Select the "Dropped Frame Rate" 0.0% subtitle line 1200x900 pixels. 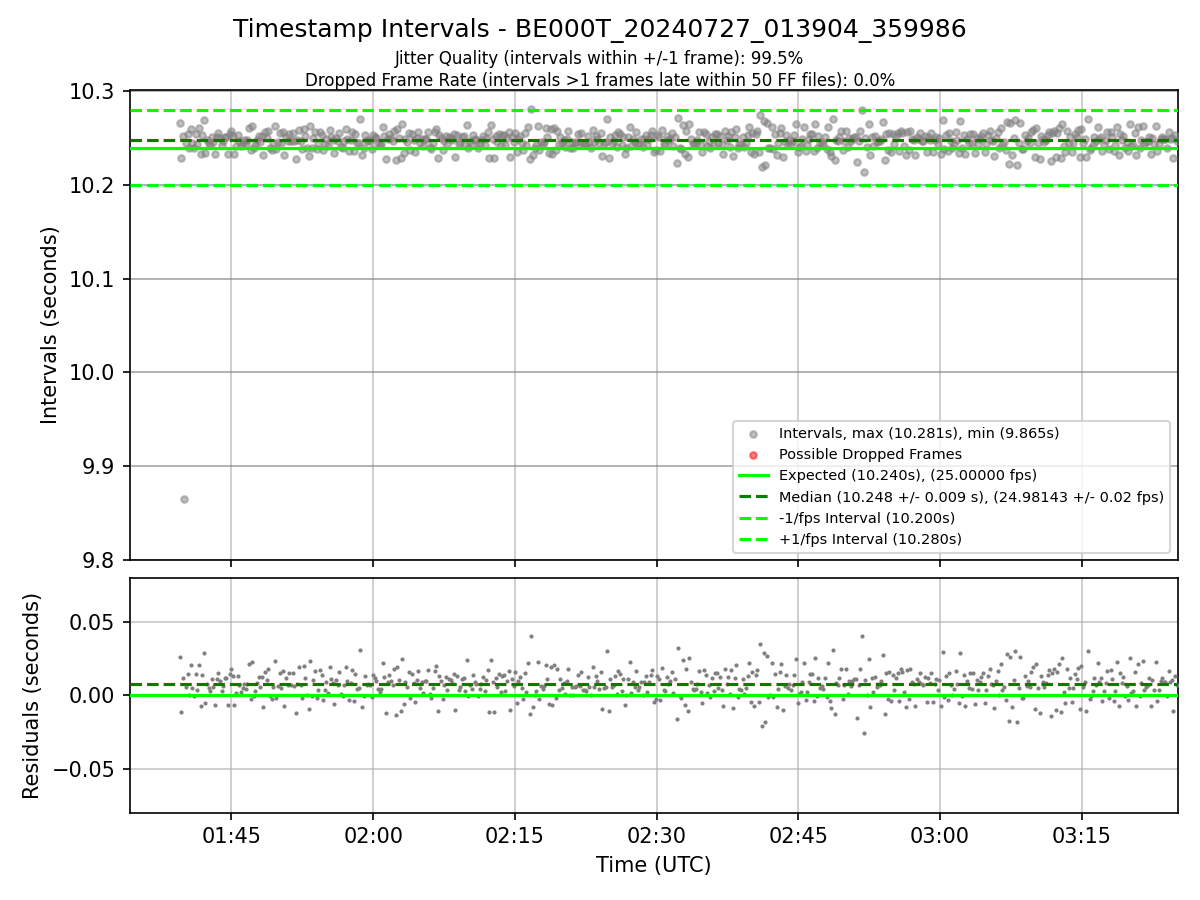pos(599,80)
